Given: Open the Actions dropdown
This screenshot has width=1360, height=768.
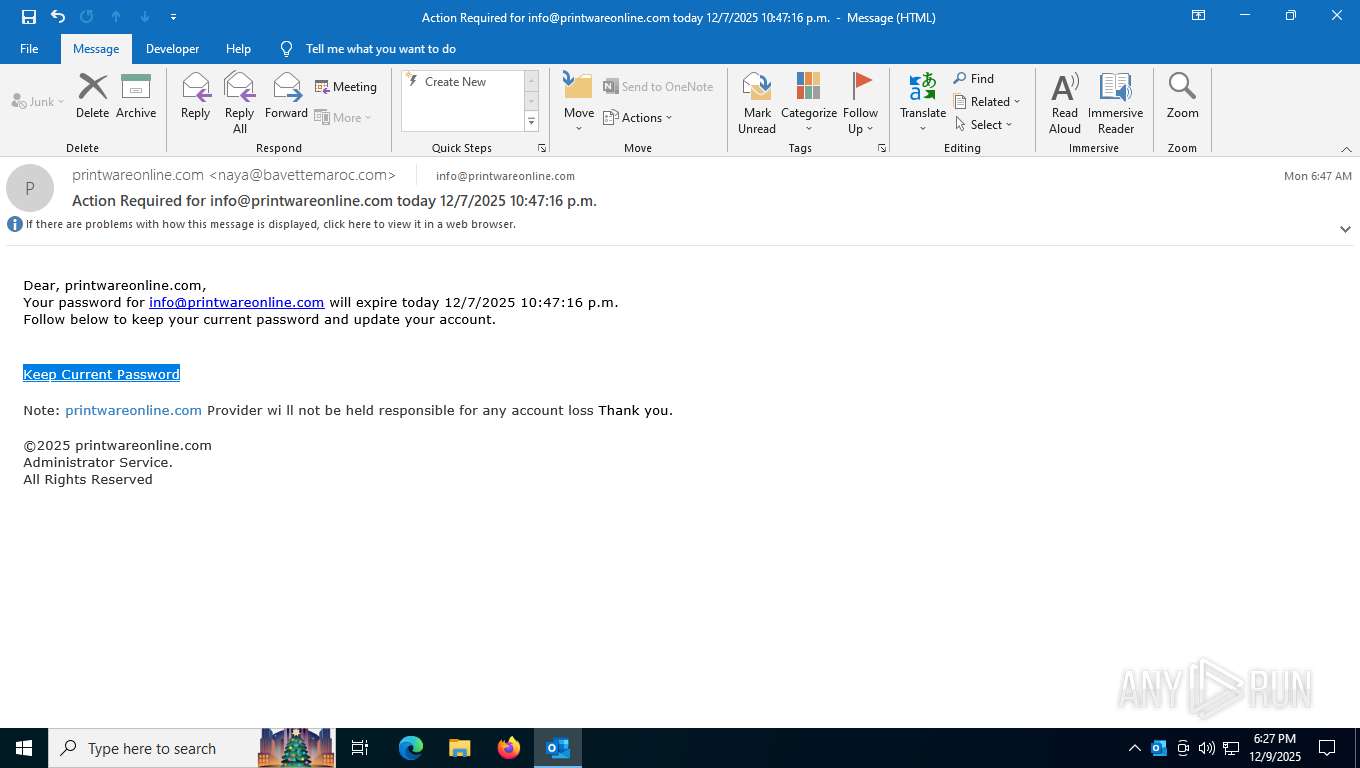Looking at the screenshot, I should click(x=638, y=117).
